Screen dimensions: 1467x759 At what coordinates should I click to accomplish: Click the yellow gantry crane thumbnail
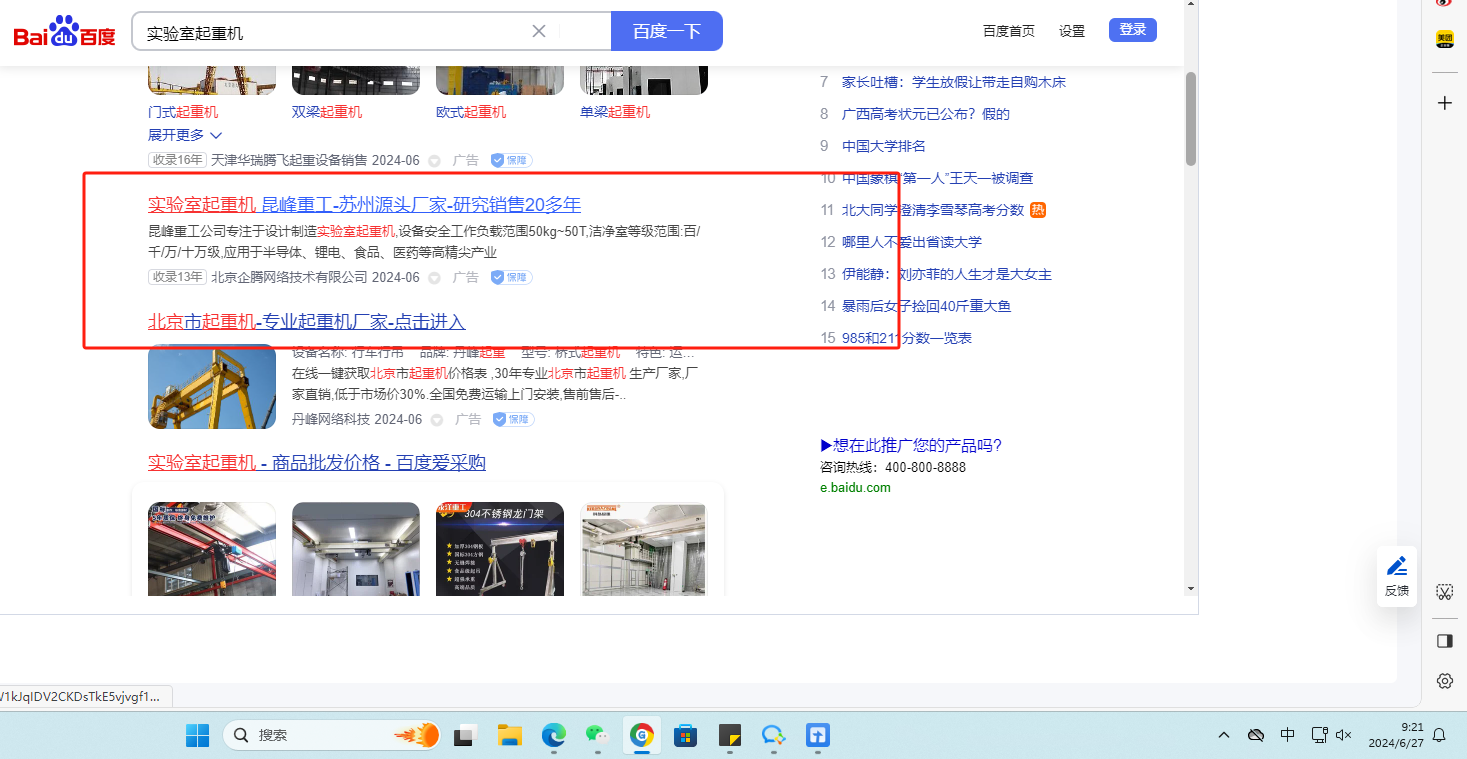pyautogui.click(x=212, y=387)
